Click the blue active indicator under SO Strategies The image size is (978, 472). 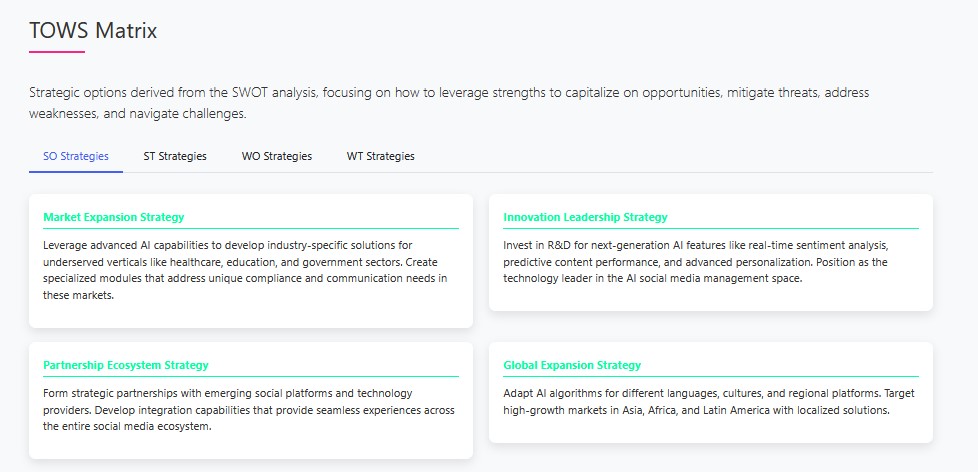(76, 171)
